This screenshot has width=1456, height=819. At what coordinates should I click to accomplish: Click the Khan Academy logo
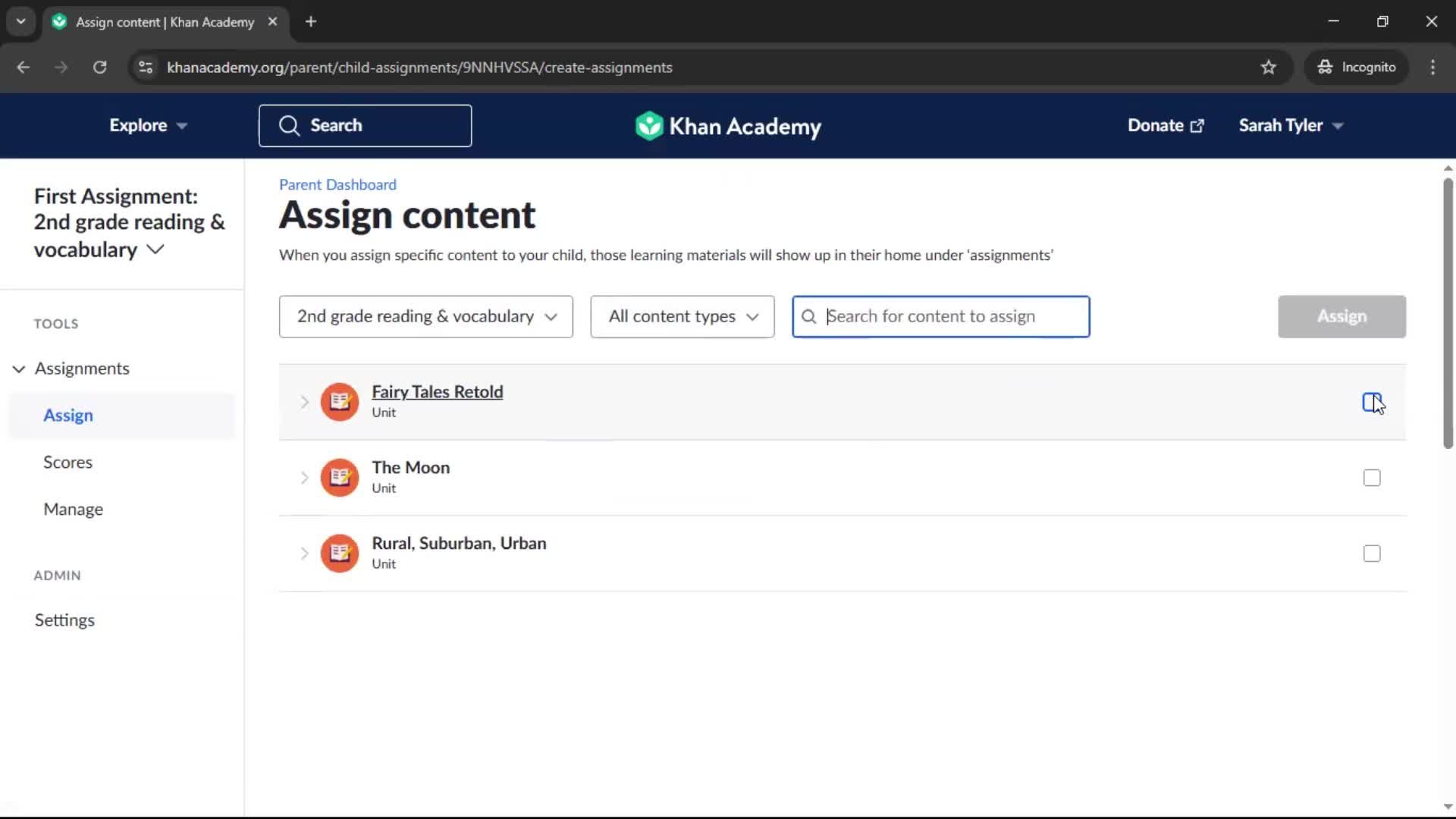click(x=728, y=126)
